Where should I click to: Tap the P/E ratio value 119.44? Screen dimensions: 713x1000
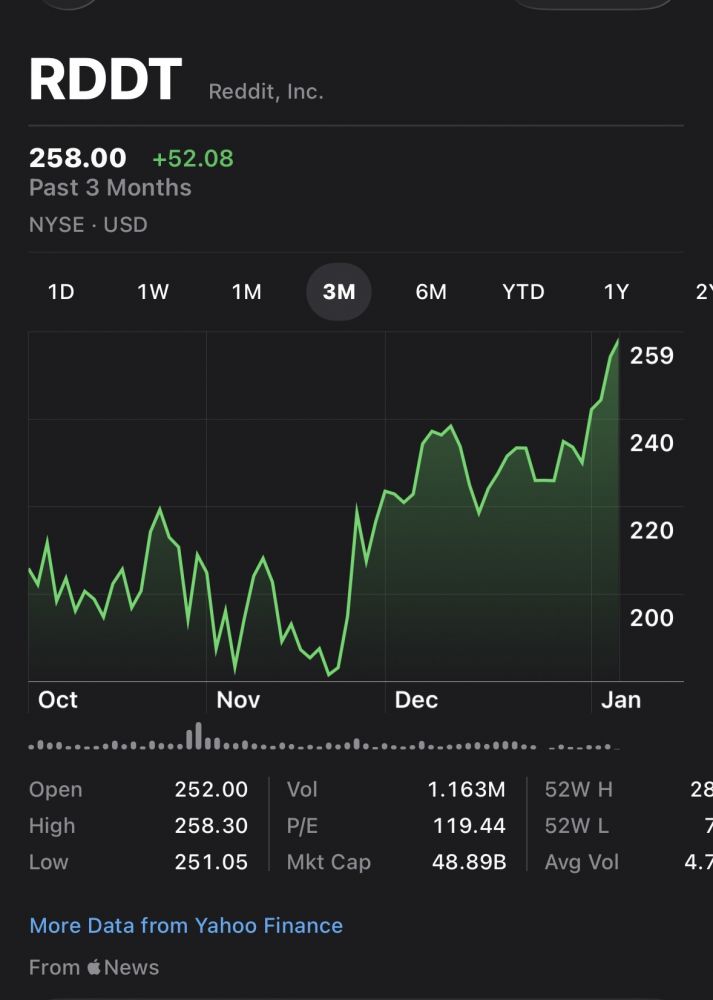469,826
